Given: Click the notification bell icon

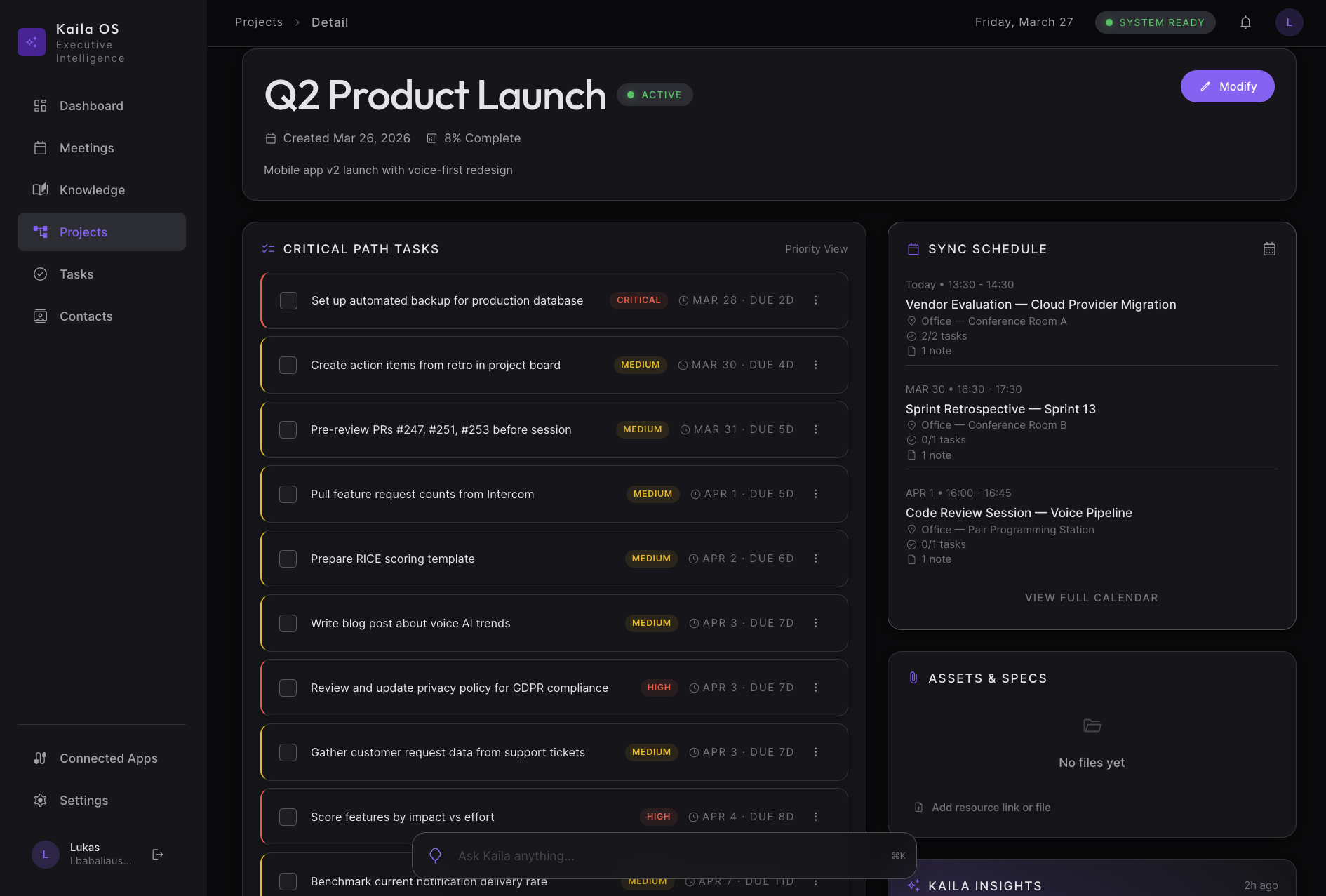Looking at the screenshot, I should [1245, 22].
